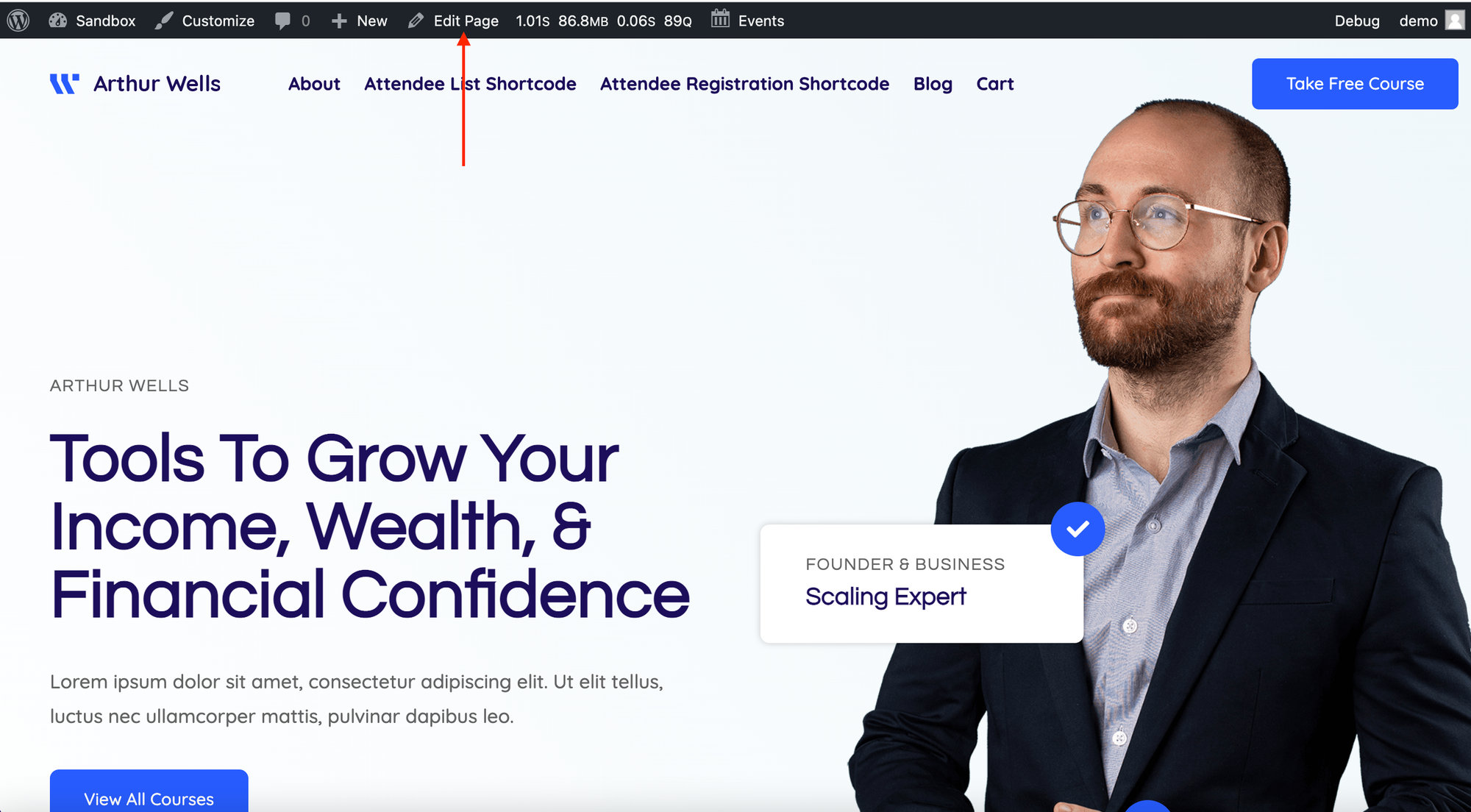
Task: Toggle the blue checkmark verified badge
Action: 1078,528
